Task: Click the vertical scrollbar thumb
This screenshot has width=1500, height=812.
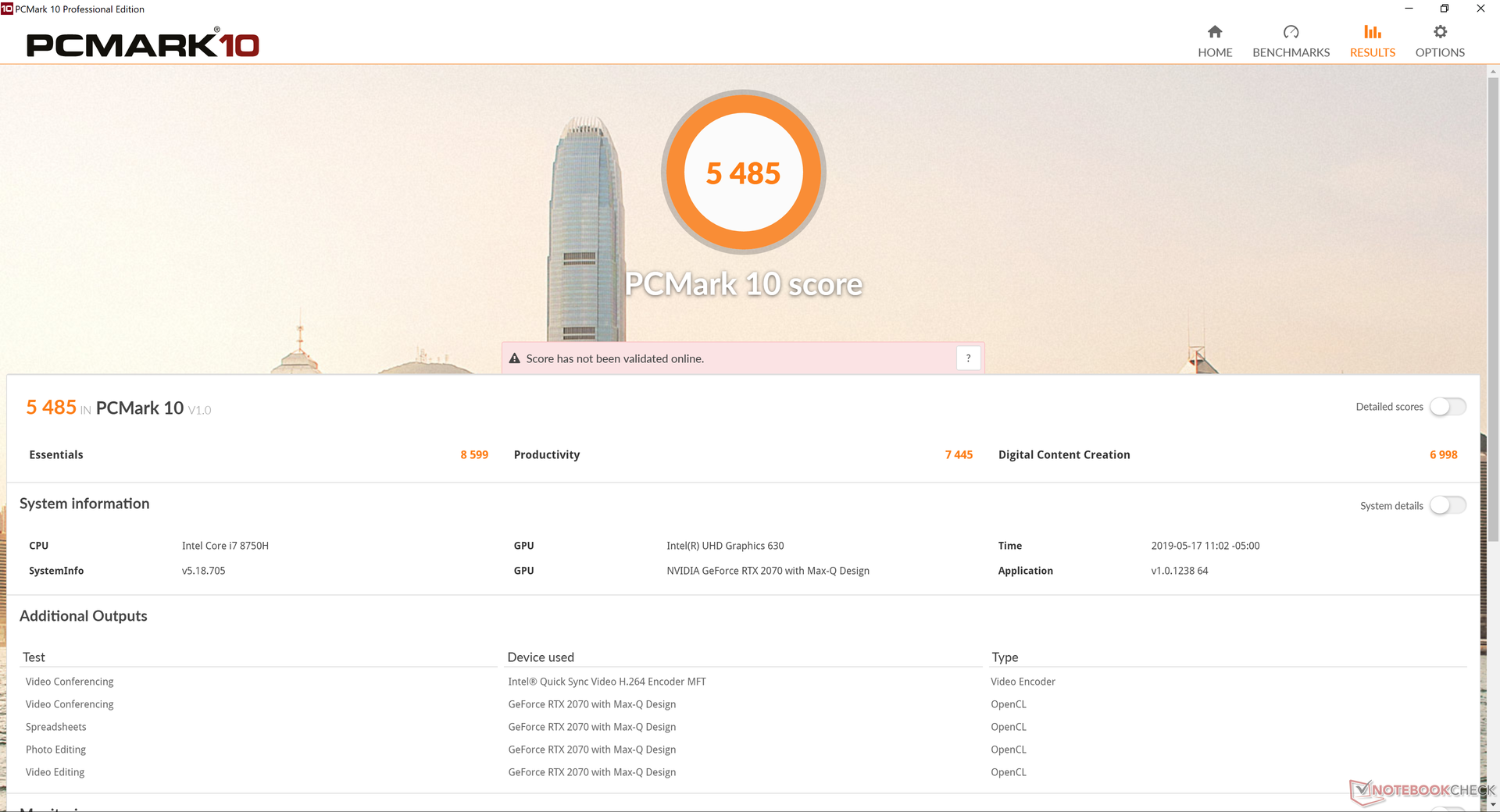Action: point(1493,308)
